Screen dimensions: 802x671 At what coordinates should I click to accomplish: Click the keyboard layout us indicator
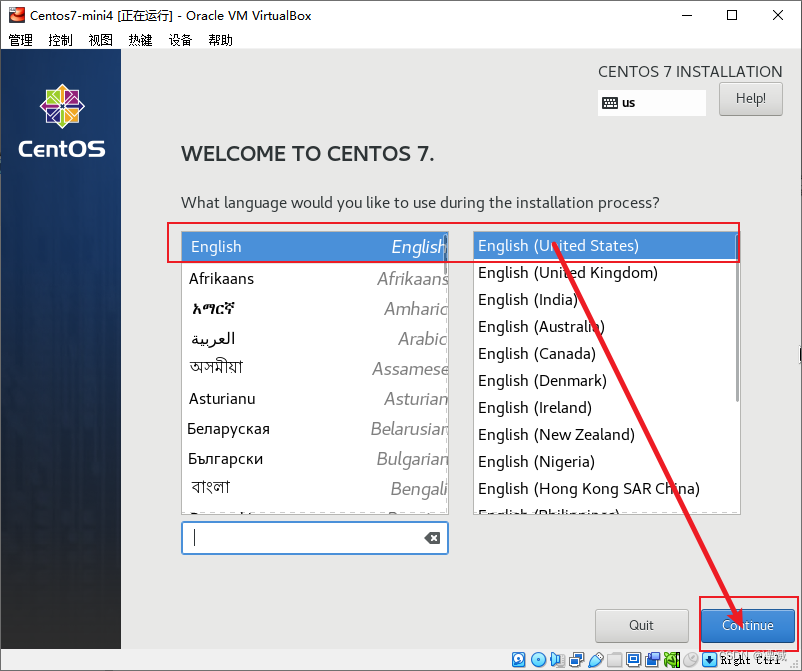652,103
